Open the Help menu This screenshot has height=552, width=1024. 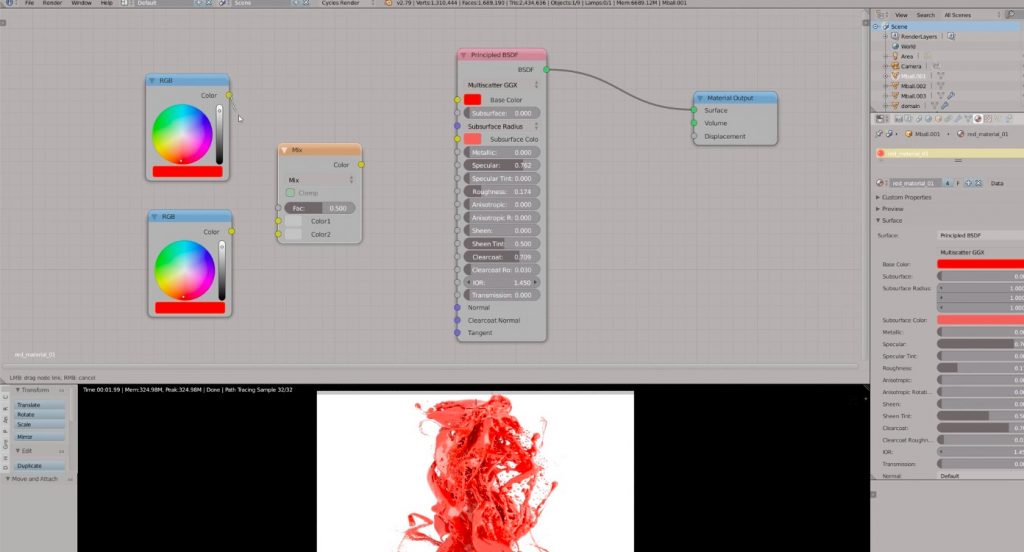tap(106, 3)
